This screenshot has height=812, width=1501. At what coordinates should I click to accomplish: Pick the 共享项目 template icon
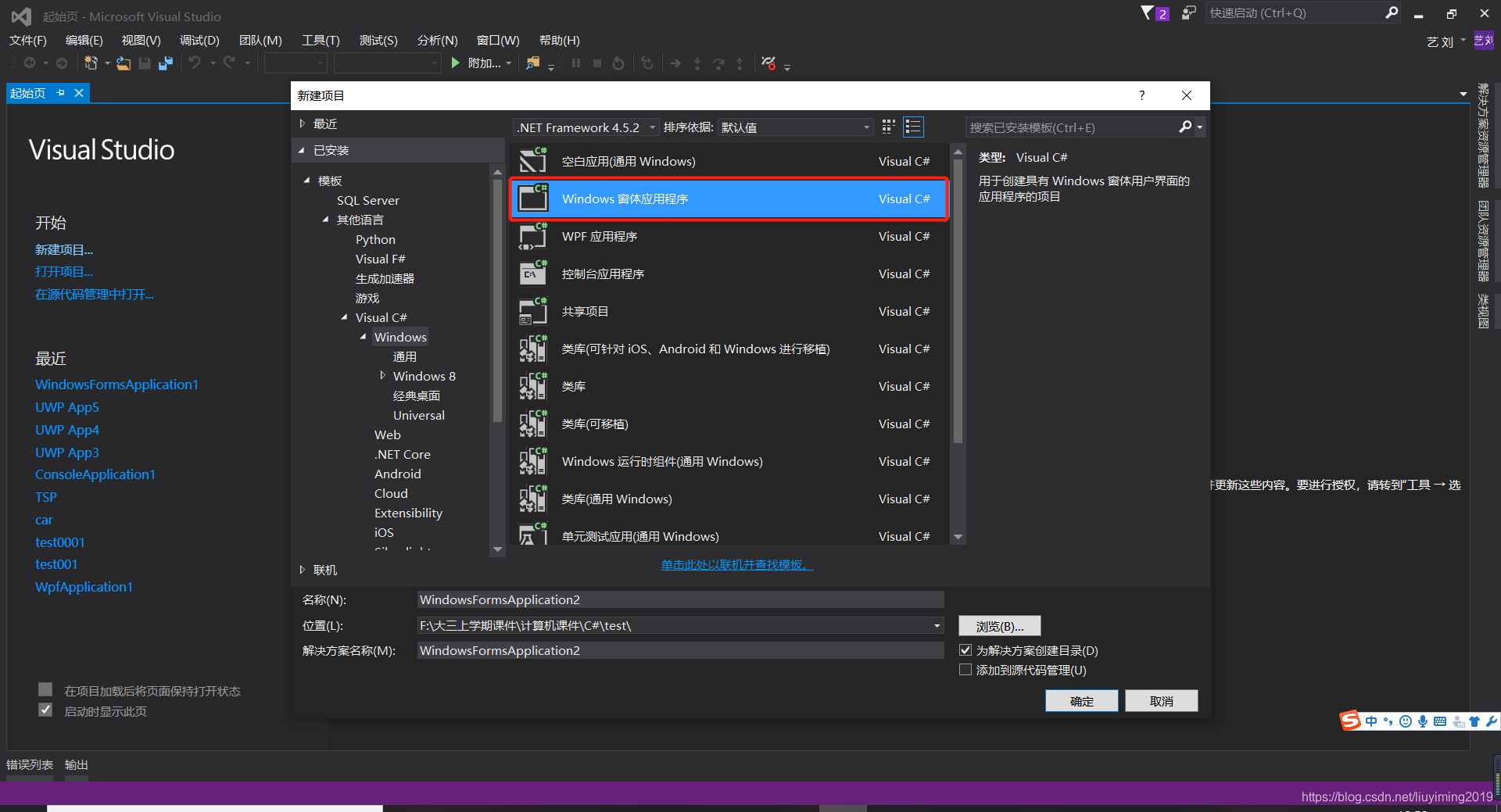(534, 311)
